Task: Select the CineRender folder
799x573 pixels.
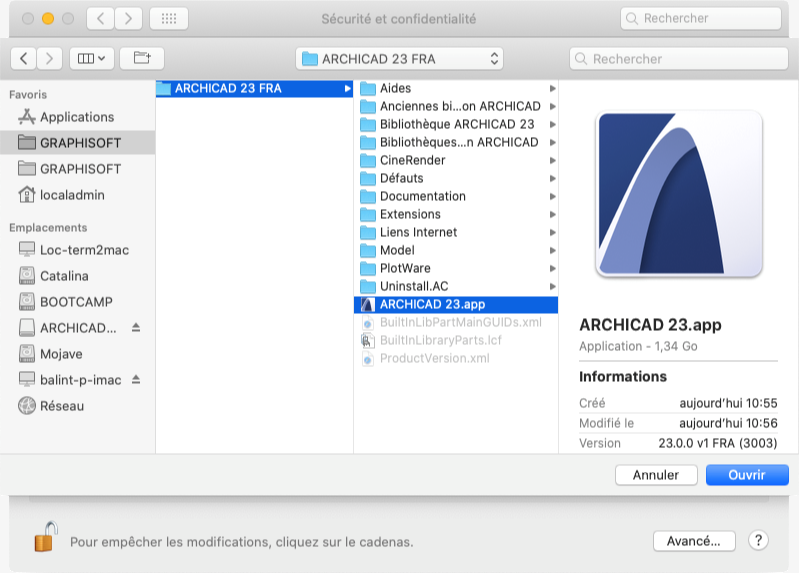Action: point(456,160)
